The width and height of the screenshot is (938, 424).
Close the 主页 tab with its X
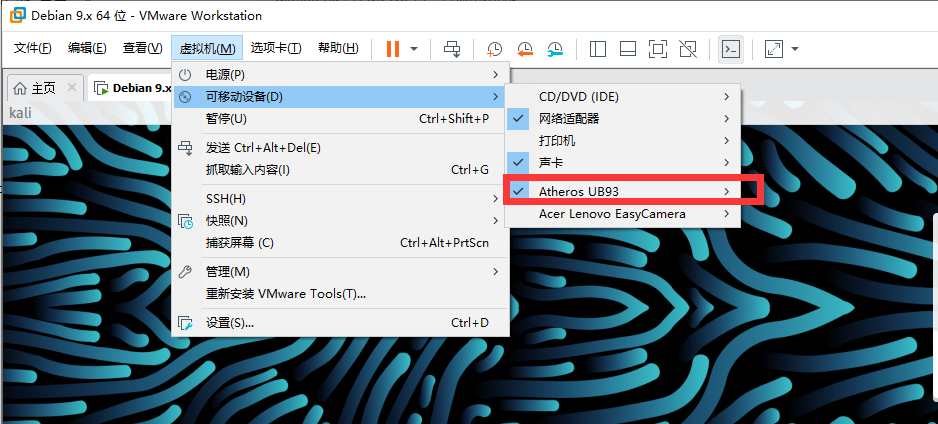pos(72,87)
